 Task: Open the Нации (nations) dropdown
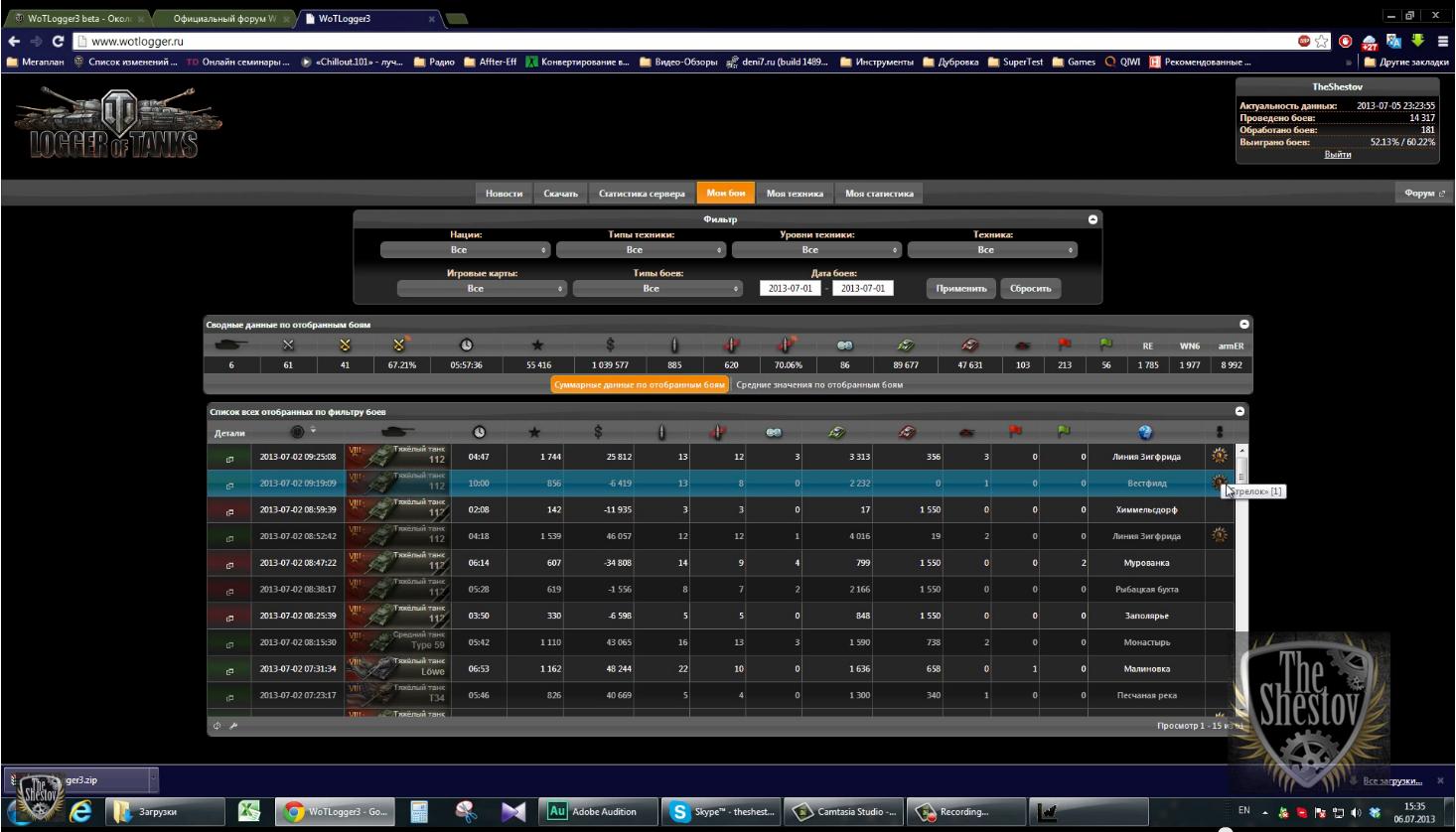(x=466, y=250)
